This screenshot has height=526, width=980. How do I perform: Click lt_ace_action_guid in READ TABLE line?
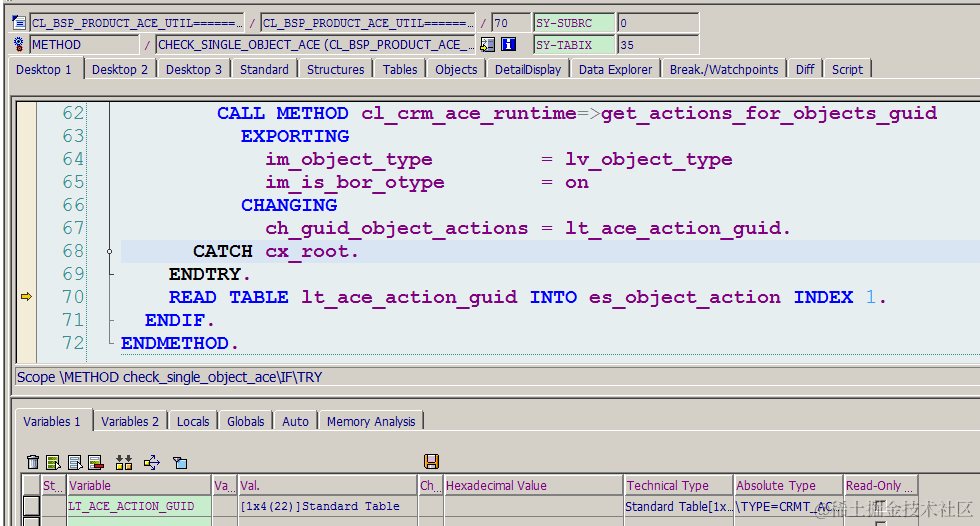(409, 297)
